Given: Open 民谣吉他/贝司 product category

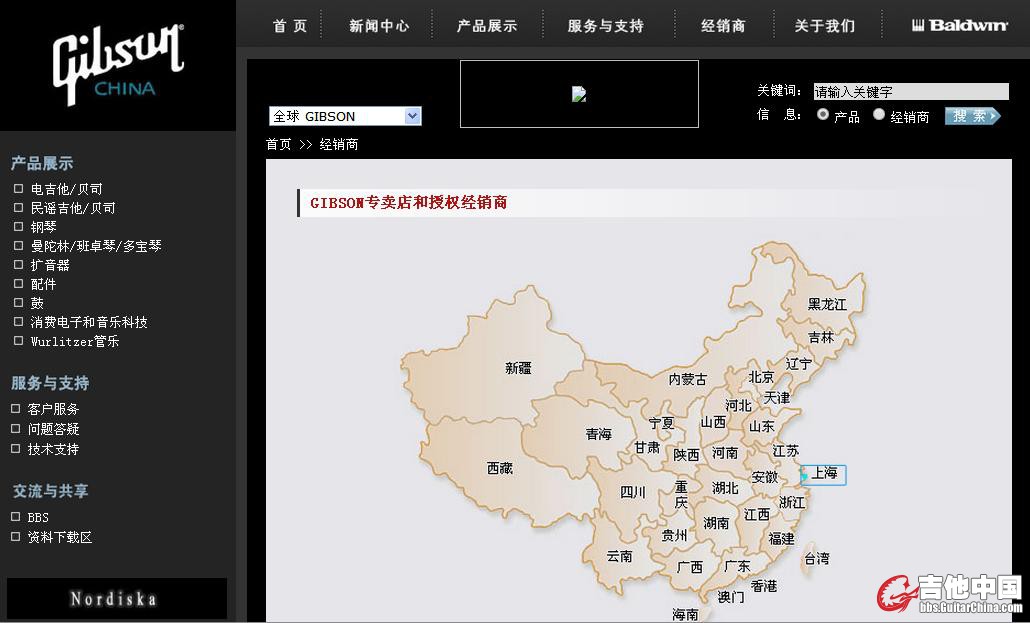Looking at the screenshot, I should 73,208.
